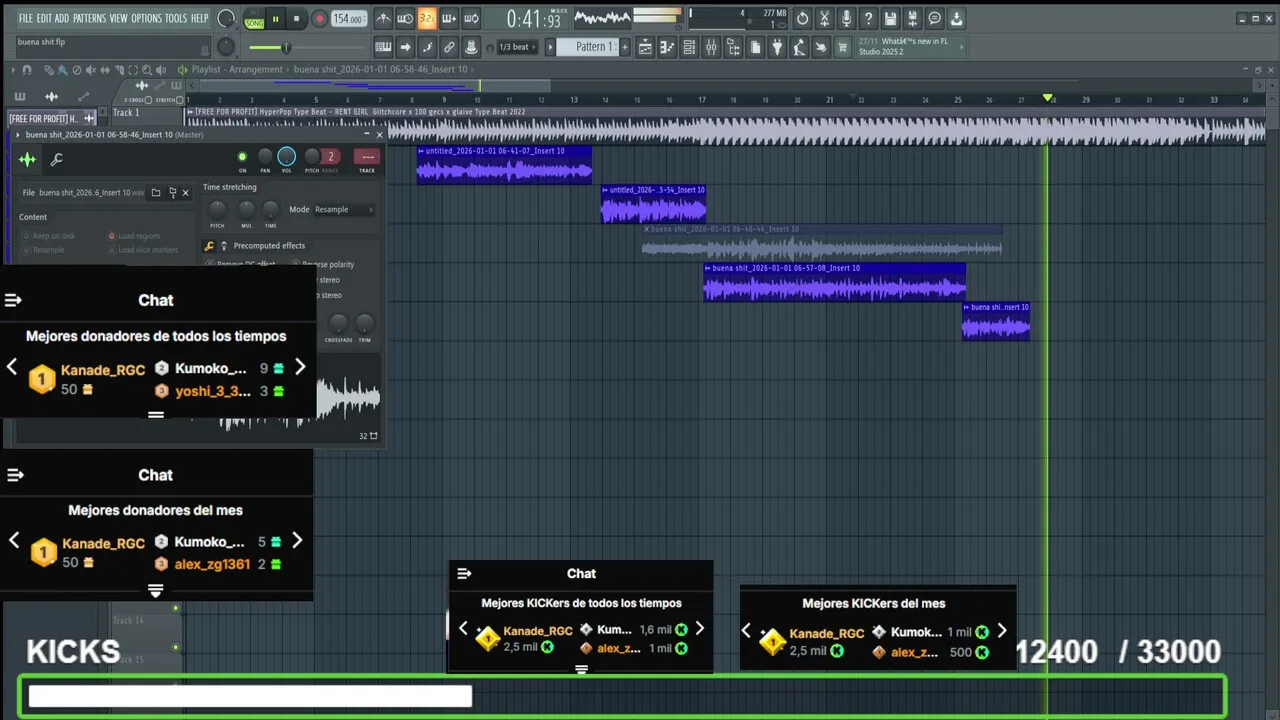Adjust the sampler VOL knob
The image size is (1280, 720).
[287, 157]
